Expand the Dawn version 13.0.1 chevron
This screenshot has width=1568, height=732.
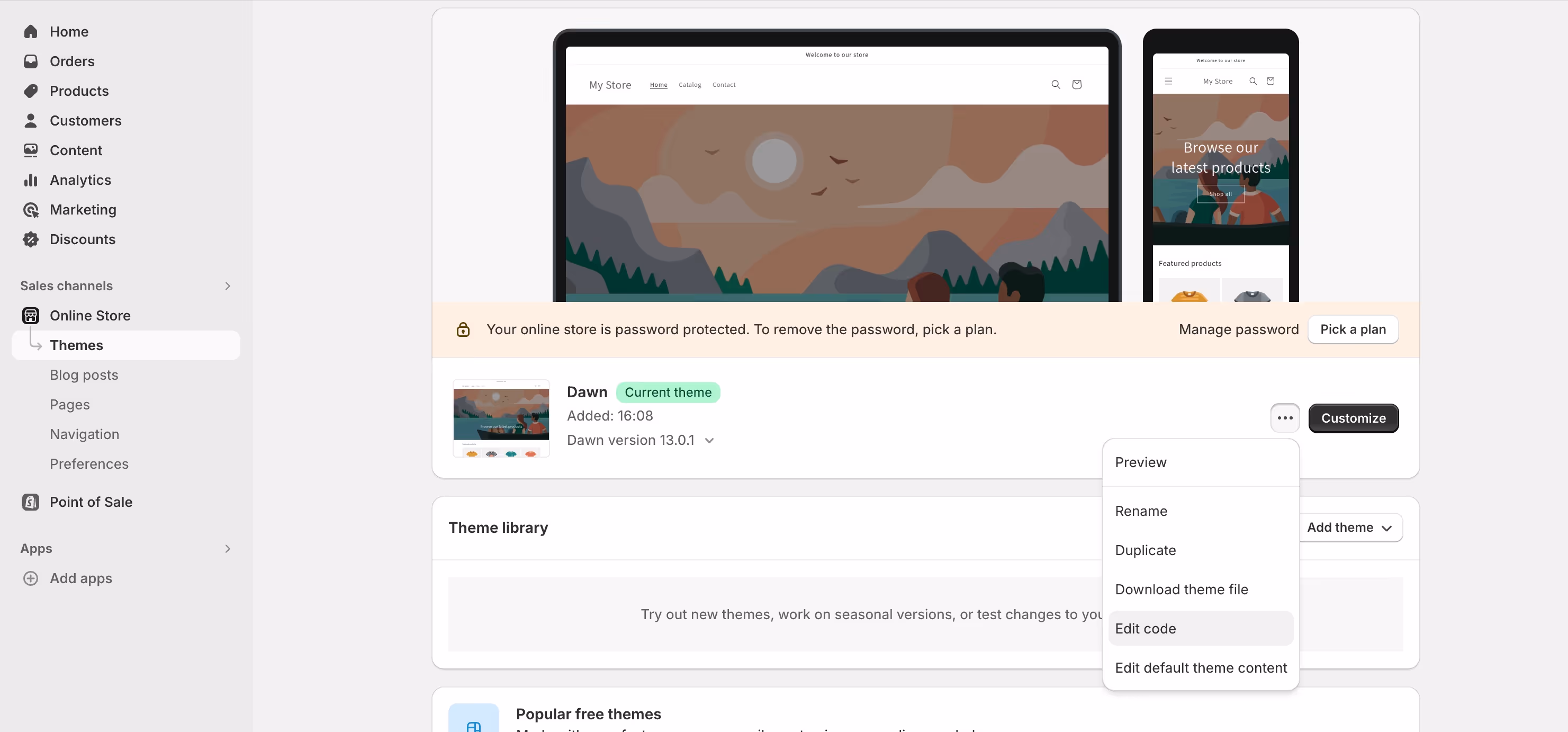pyautogui.click(x=709, y=440)
